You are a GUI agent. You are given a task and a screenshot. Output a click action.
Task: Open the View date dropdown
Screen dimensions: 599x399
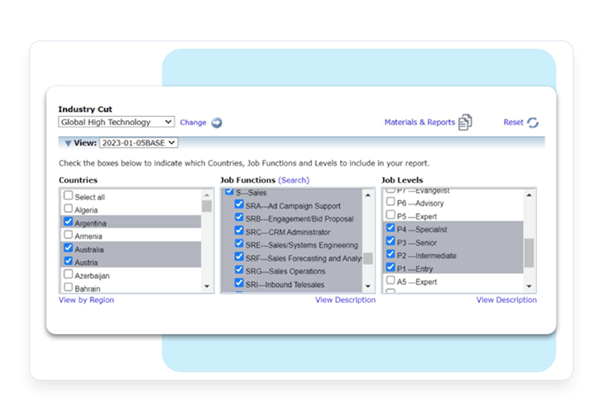click(139, 143)
